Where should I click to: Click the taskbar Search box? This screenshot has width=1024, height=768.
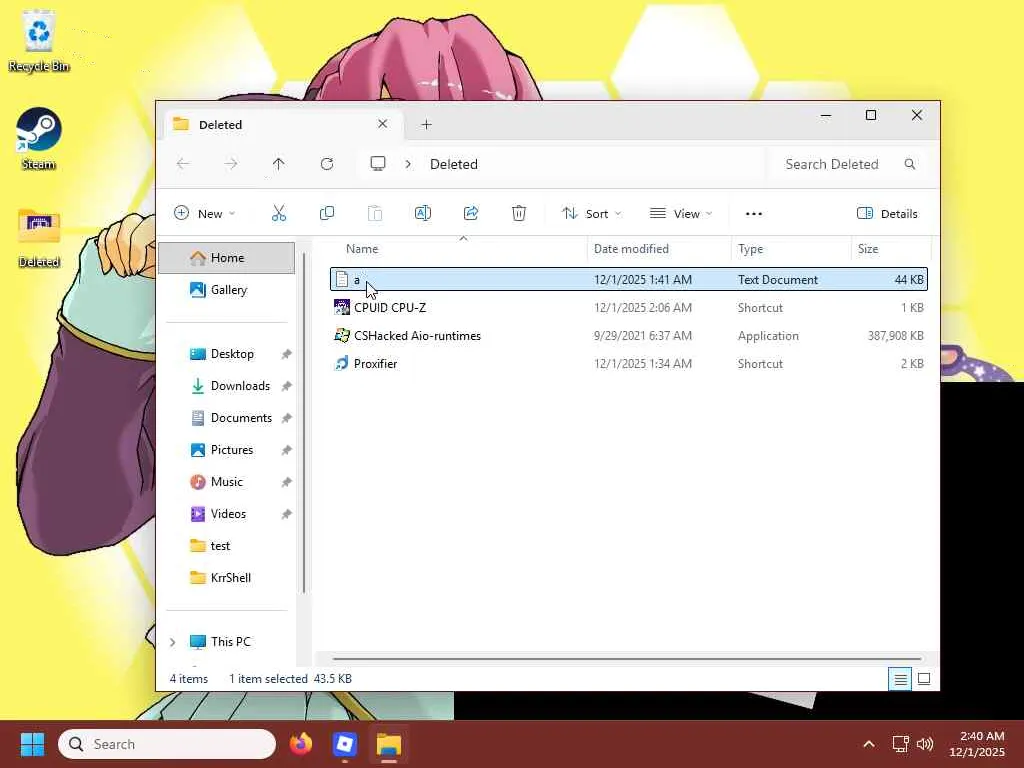[x=167, y=744]
